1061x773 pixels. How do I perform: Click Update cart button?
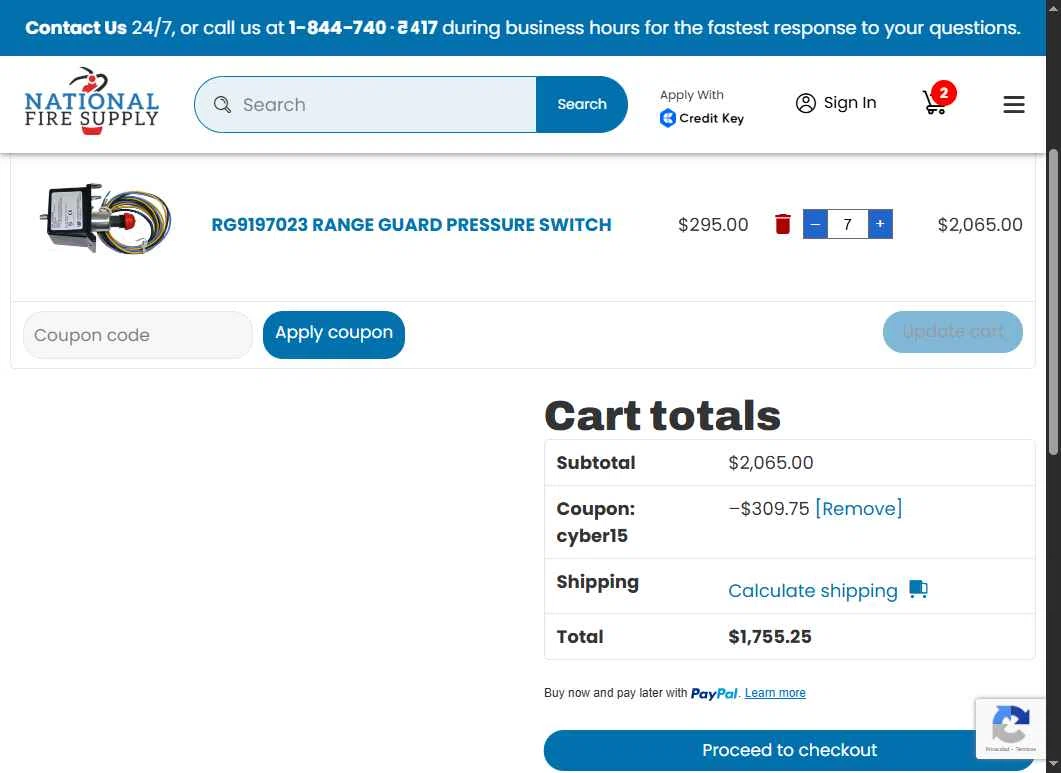952,332
